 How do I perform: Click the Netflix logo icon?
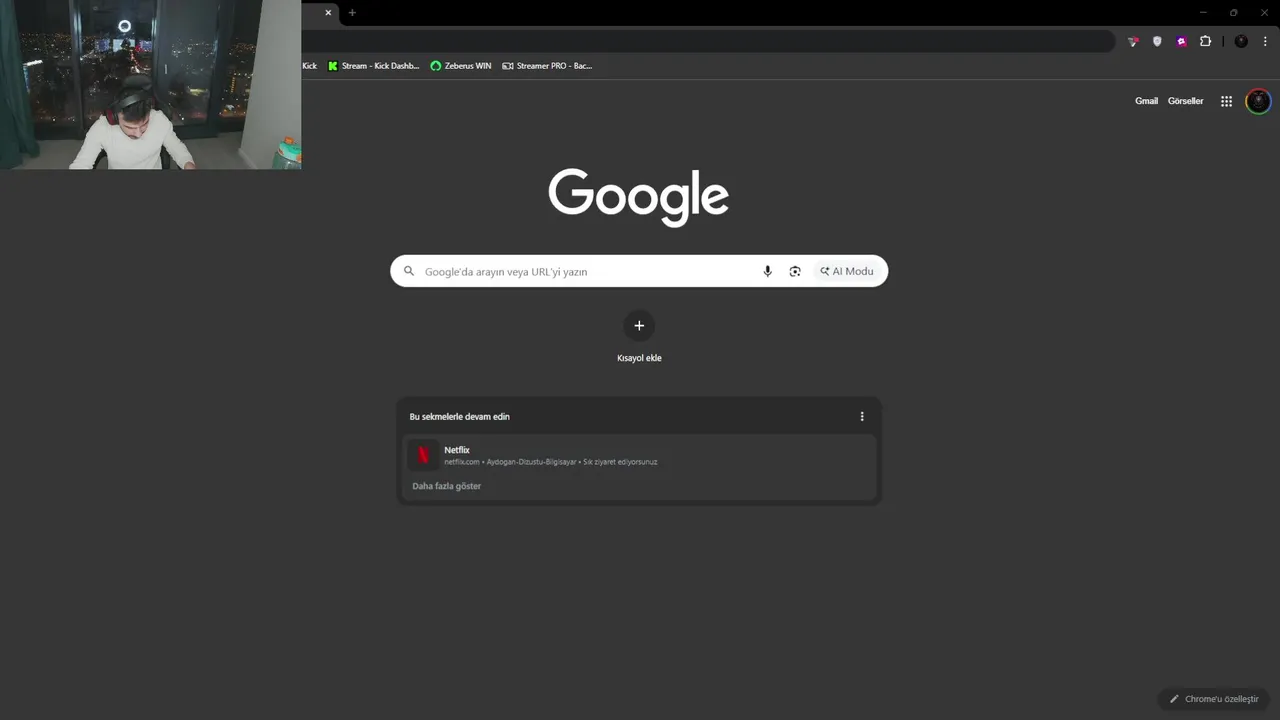pos(423,455)
